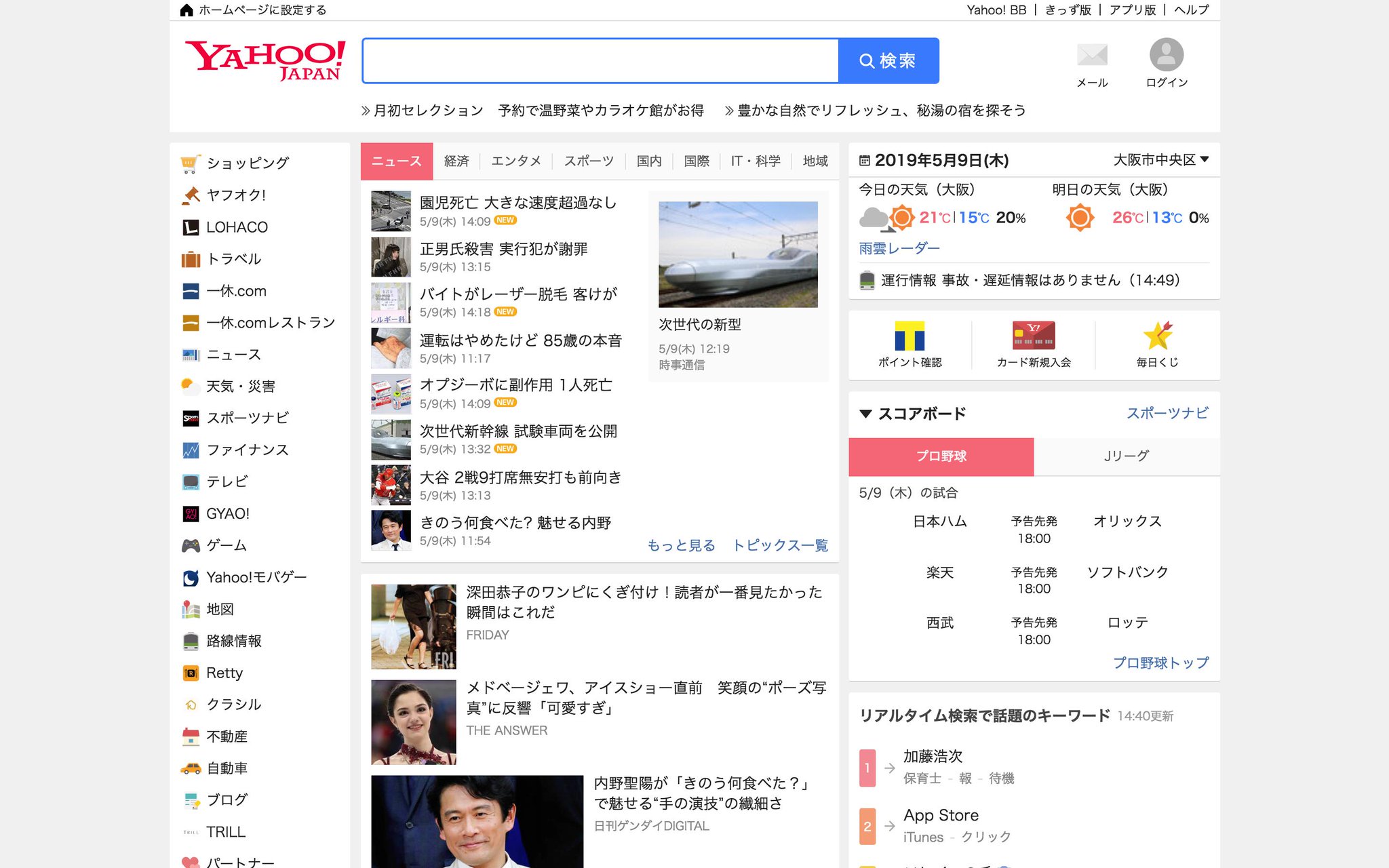The image size is (1389, 868).
Task: Open the 大阪市中央区 location dropdown
Action: point(1160,160)
